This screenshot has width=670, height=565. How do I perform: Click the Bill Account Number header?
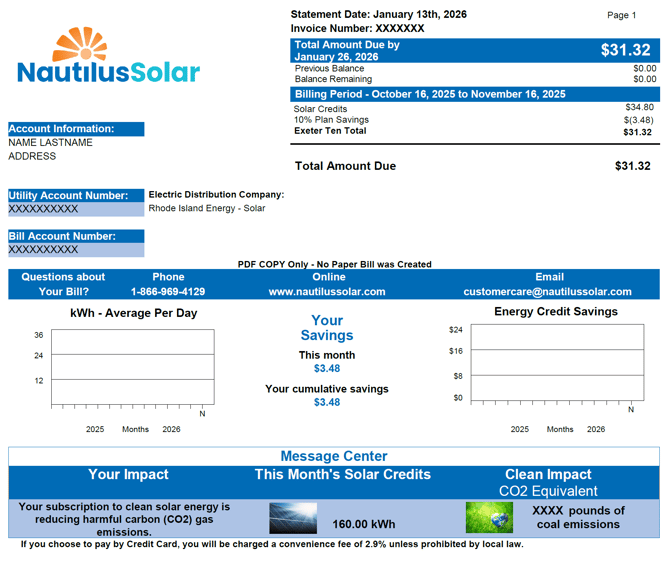point(76,236)
